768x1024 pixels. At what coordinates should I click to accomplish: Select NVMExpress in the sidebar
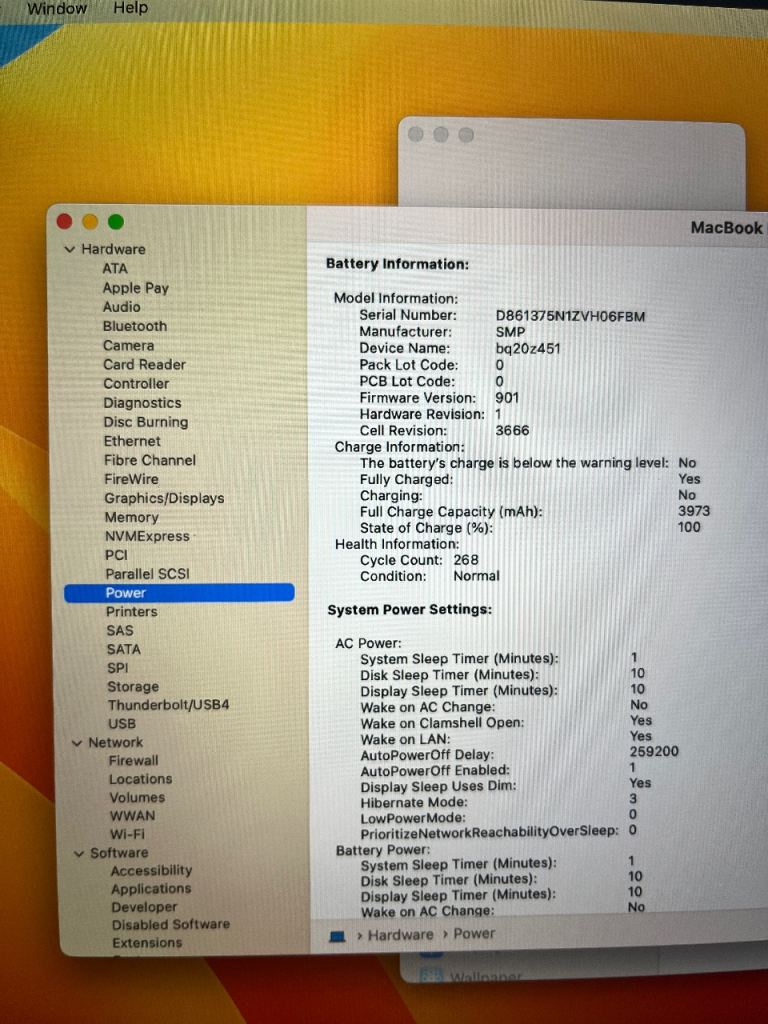(x=147, y=536)
